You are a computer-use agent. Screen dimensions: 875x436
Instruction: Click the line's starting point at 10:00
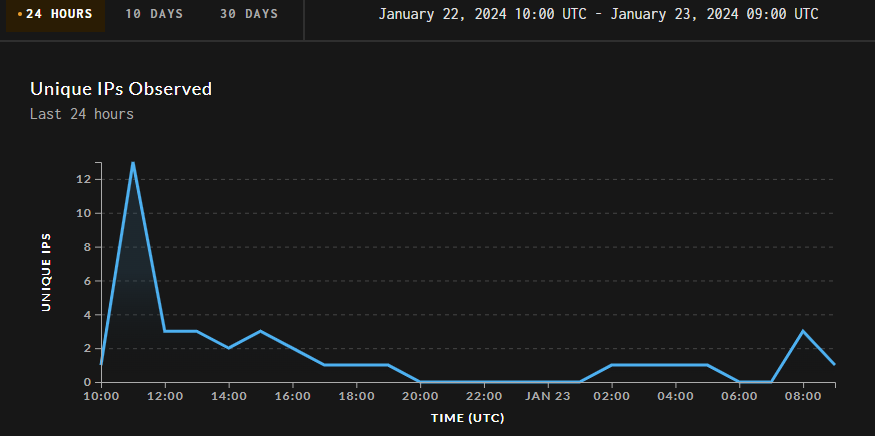pyautogui.click(x=101, y=364)
